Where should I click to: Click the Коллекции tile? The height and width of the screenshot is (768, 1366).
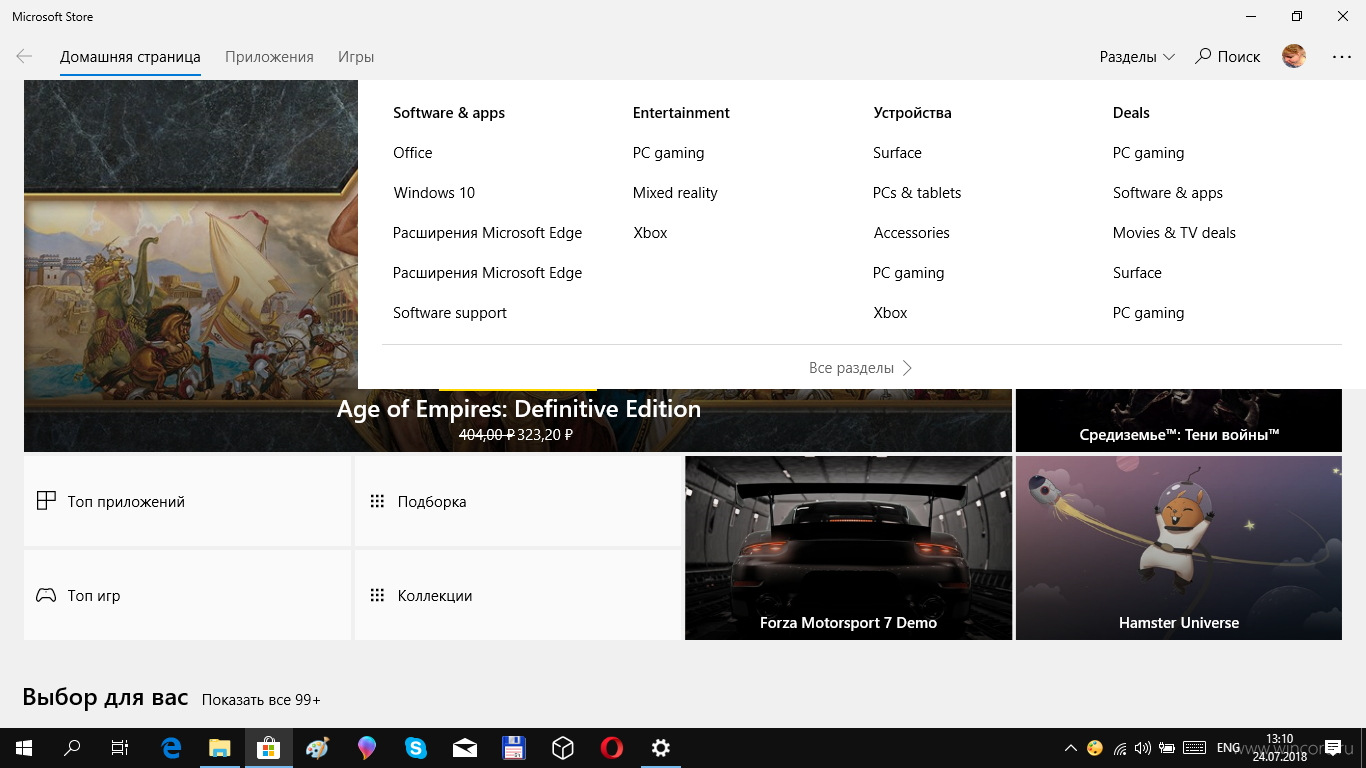518,595
